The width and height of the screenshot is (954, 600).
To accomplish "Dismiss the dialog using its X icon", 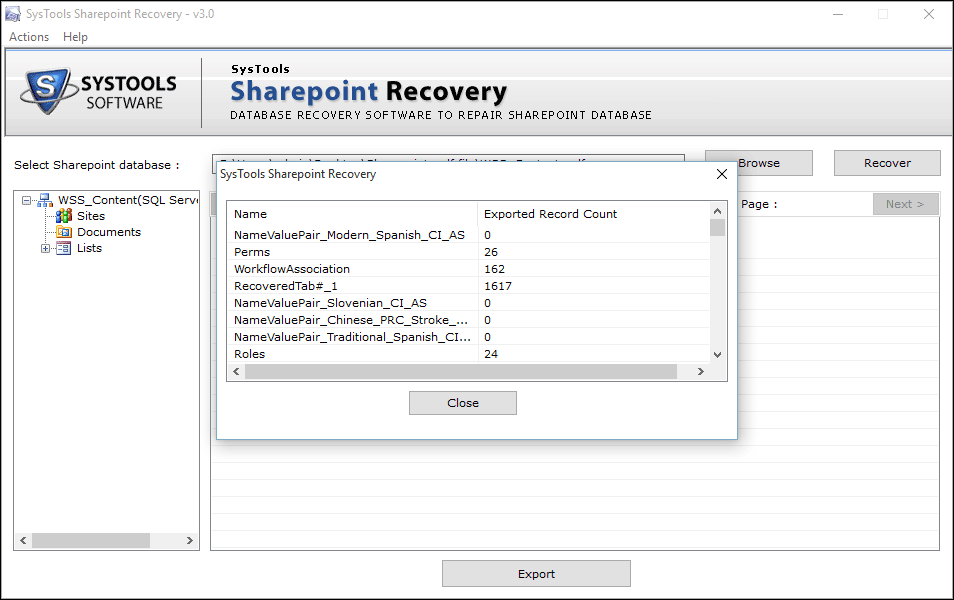I will 722,174.
